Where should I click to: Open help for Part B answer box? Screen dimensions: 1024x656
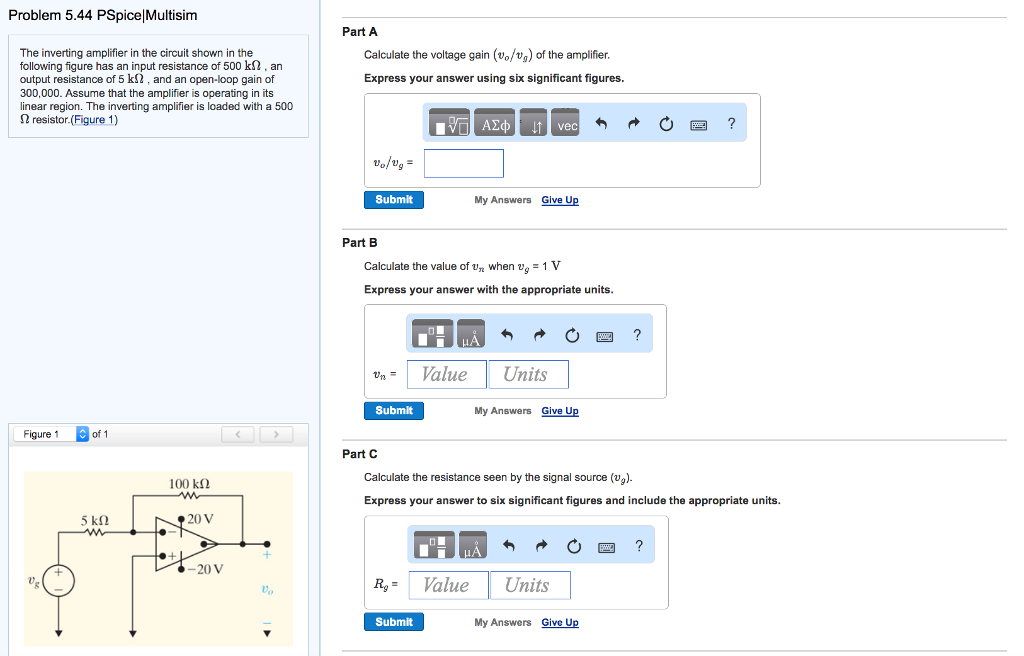tap(637, 335)
